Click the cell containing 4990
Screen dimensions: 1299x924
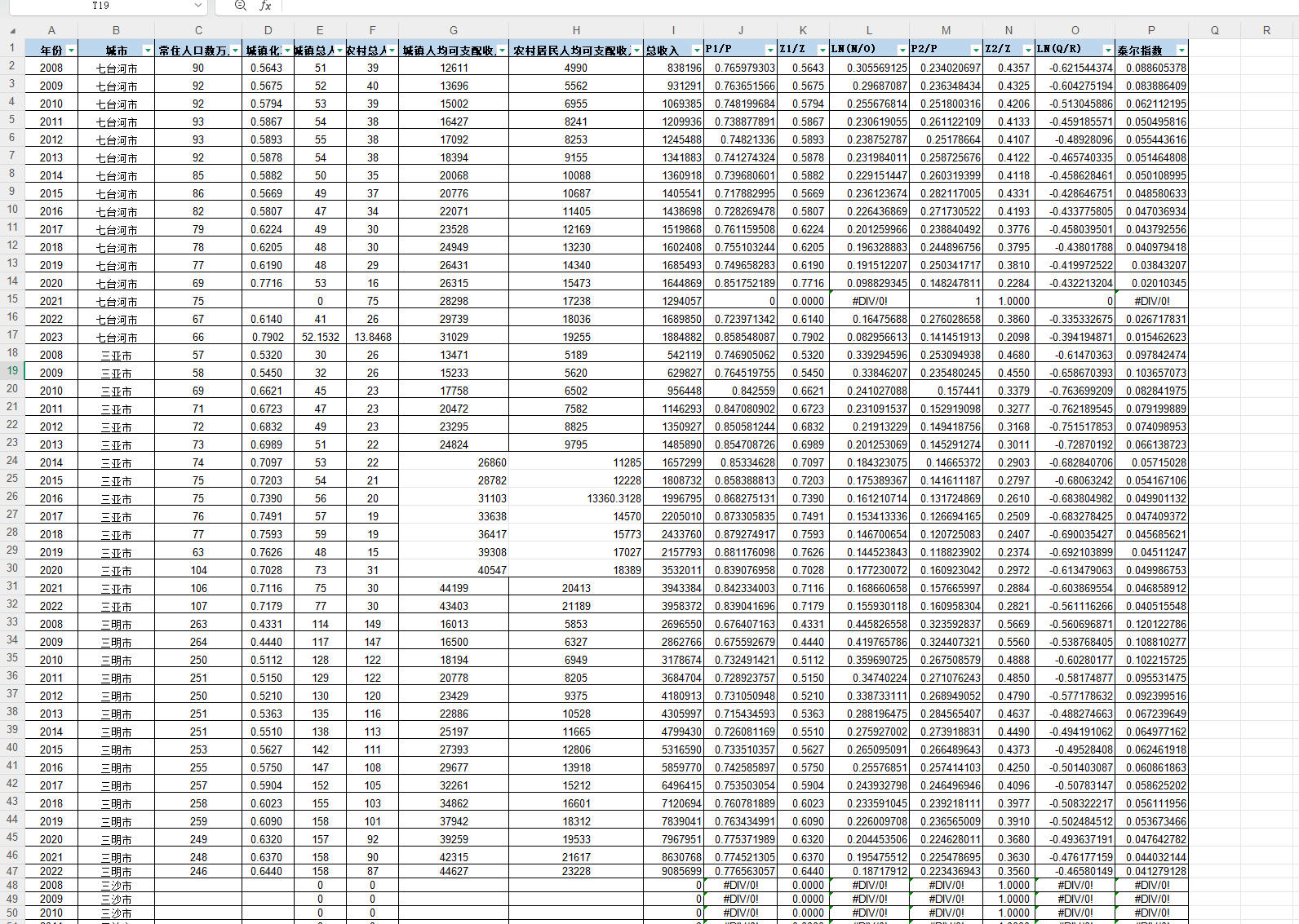click(x=576, y=68)
